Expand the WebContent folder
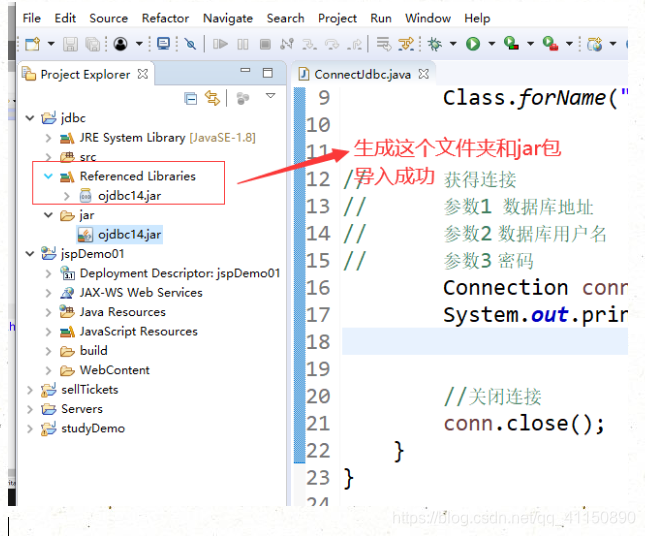This screenshot has width=645, height=536. point(49,370)
